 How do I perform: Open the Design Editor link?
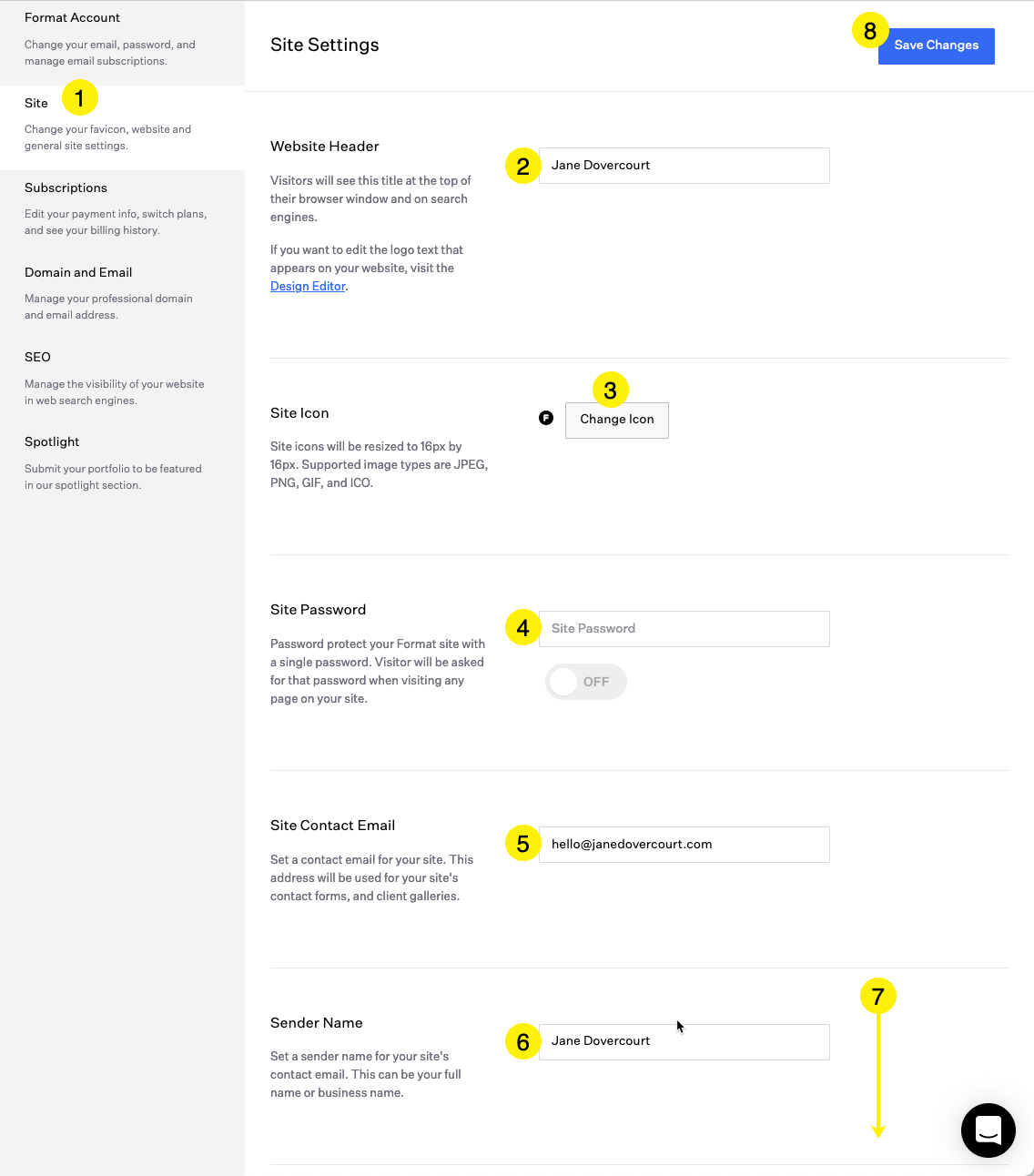coord(308,286)
